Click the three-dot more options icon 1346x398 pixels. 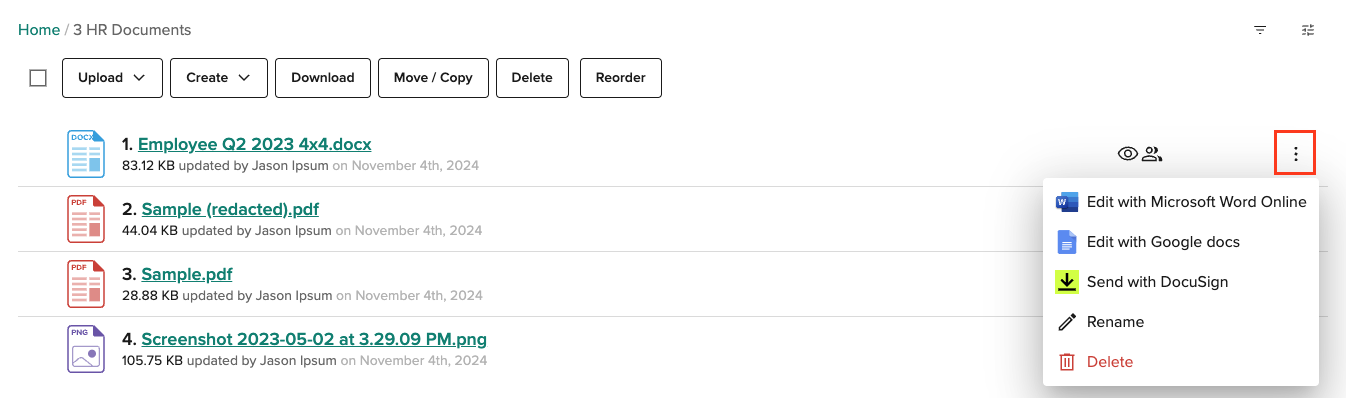[1296, 154]
